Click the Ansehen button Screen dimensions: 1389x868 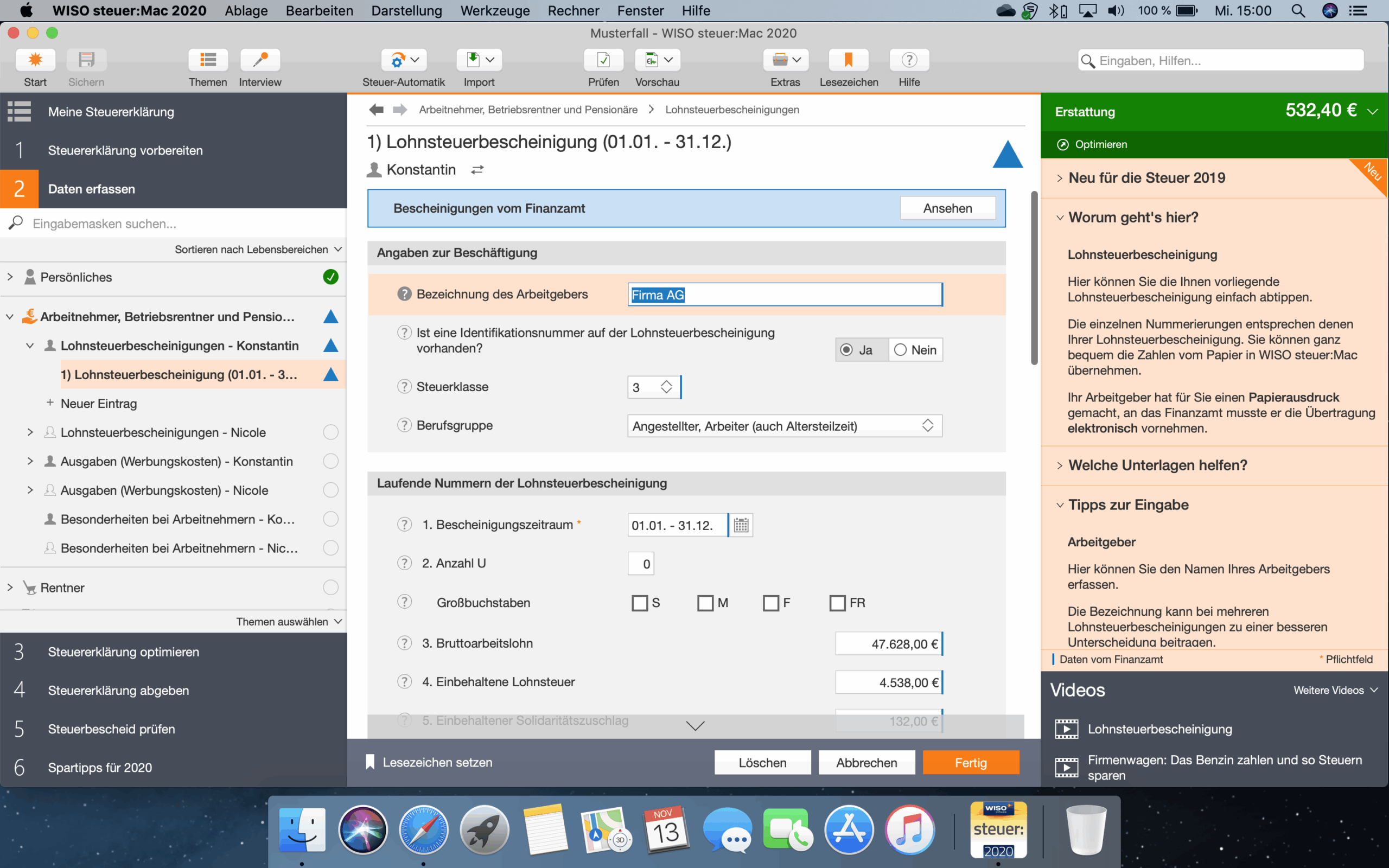tap(947, 208)
